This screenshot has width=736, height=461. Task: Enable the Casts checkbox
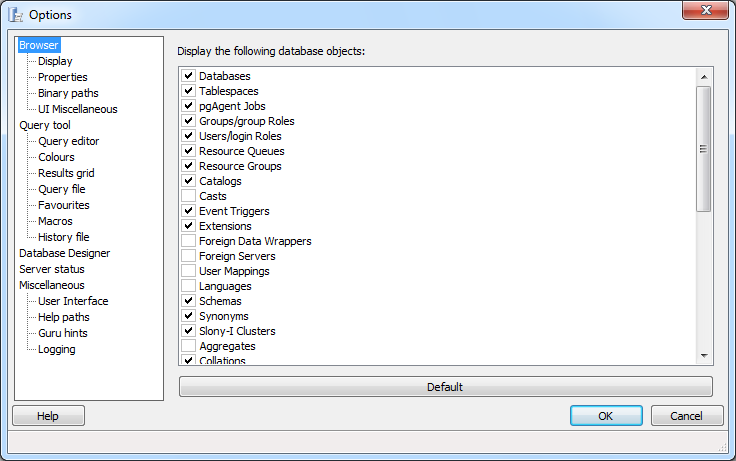tap(188, 196)
